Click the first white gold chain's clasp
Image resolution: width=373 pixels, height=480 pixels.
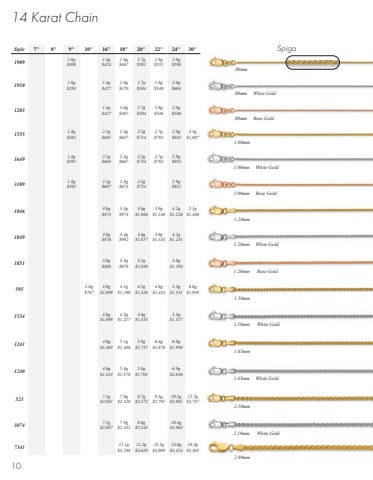[221, 86]
